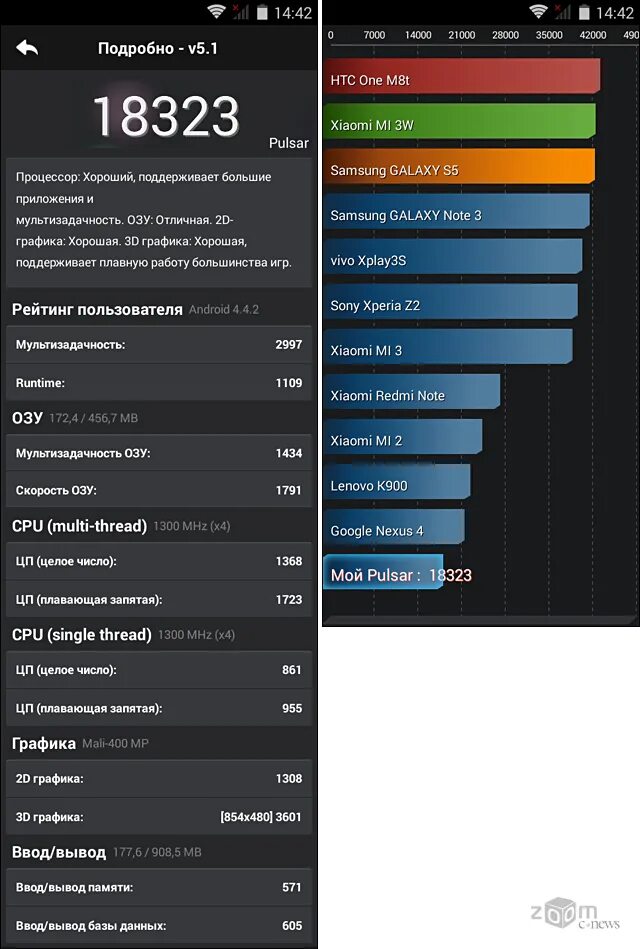Select the HTC One M8t red bar
Viewport: 640px width, 949px height.
click(462, 76)
